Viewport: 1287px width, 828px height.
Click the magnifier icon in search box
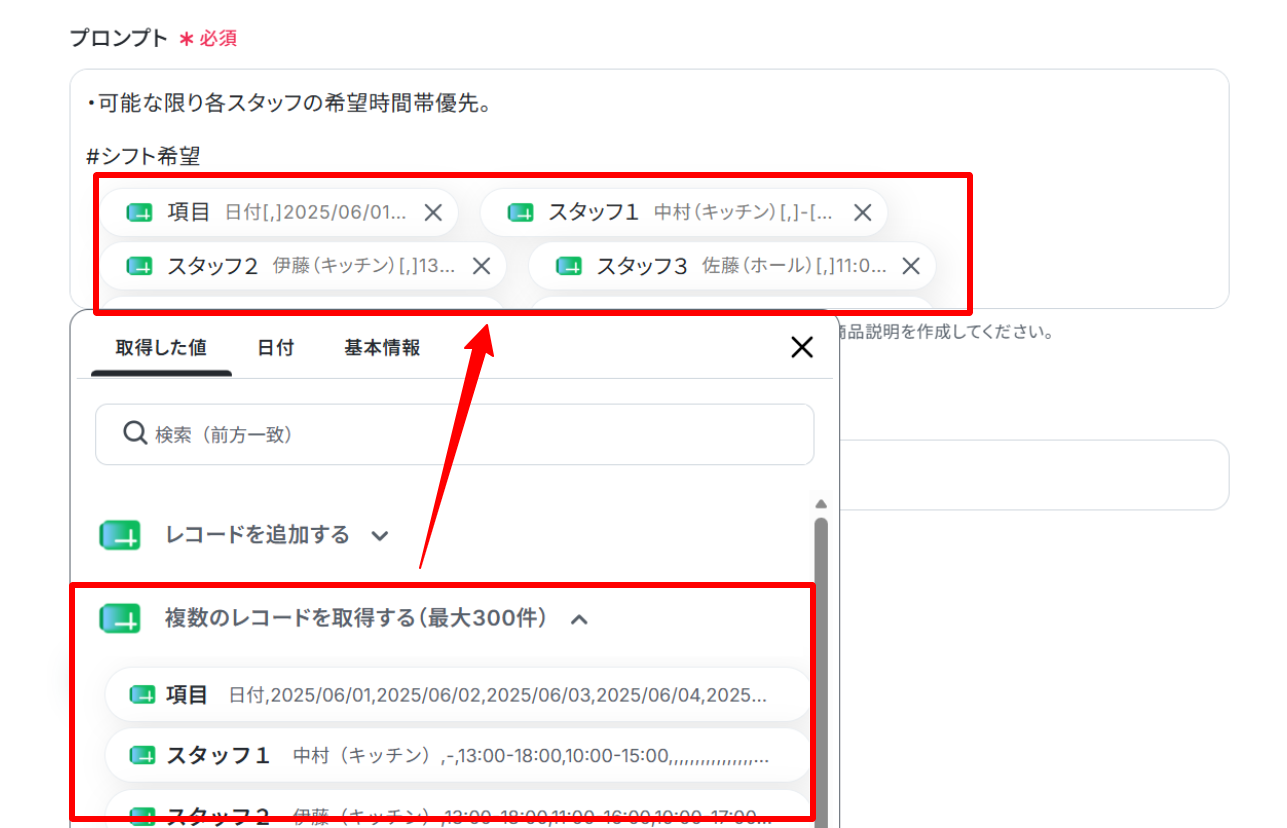click(x=135, y=433)
